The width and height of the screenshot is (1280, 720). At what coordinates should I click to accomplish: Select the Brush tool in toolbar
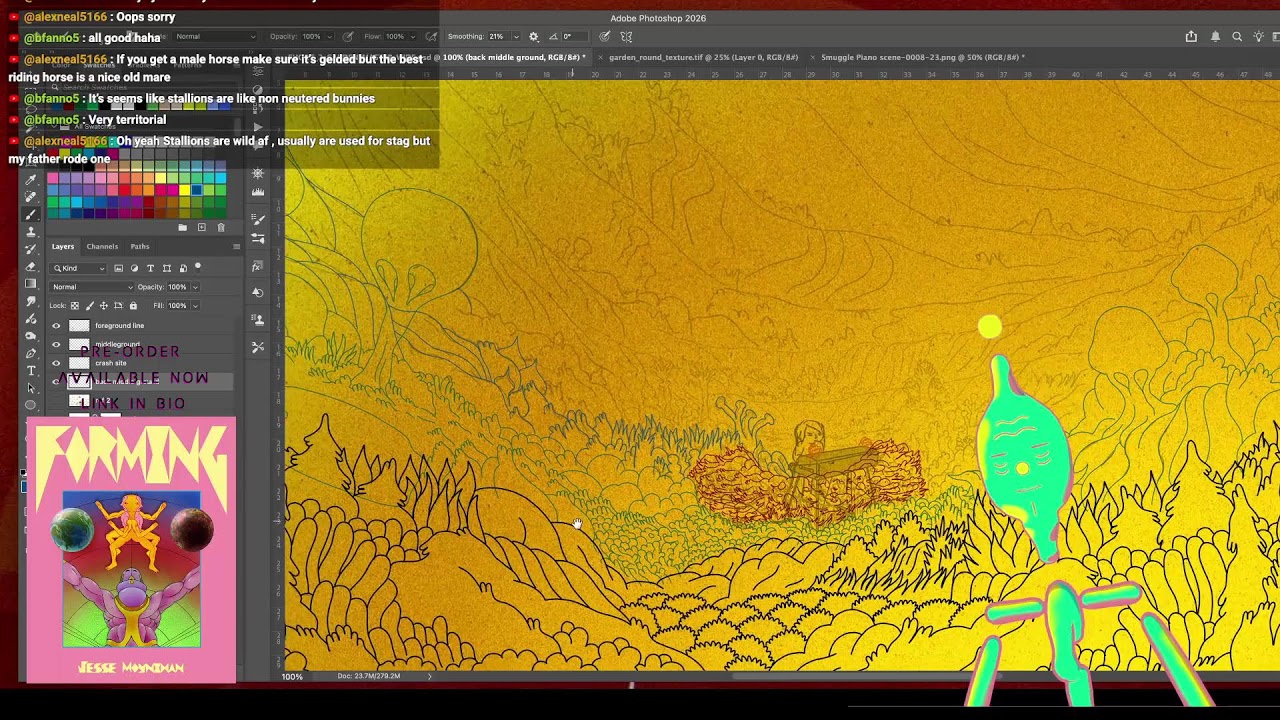[x=31, y=214]
